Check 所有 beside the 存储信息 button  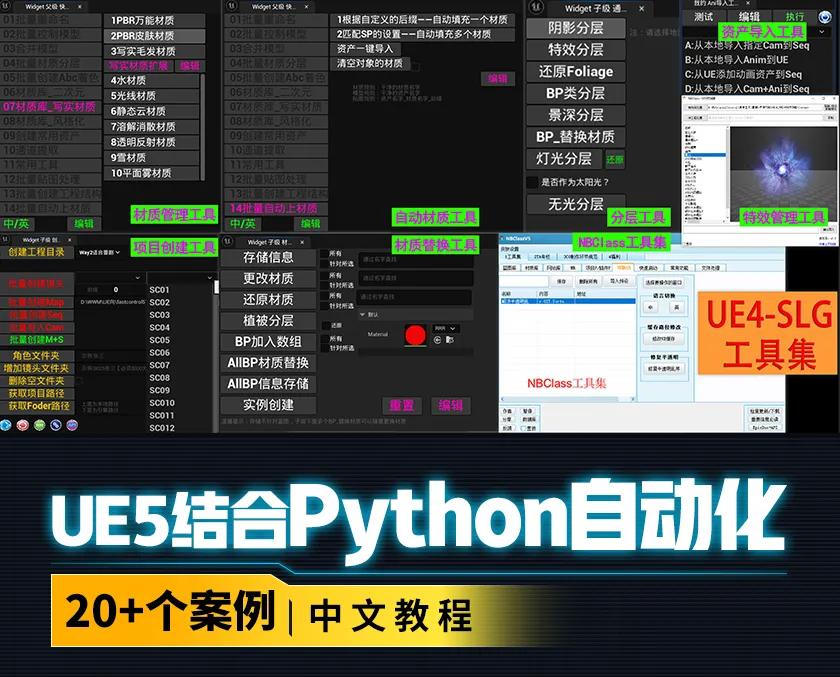coord(324,253)
